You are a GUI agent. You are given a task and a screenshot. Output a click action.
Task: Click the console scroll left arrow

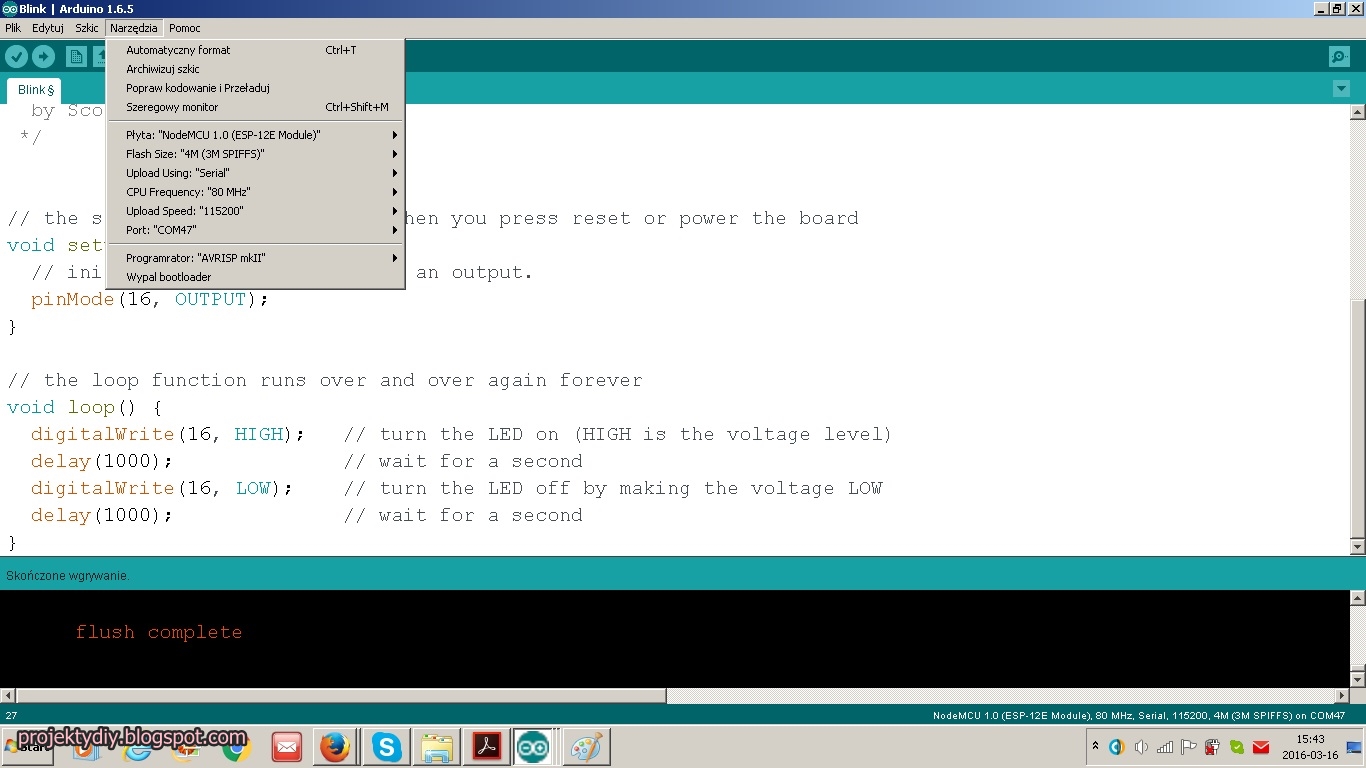8,695
